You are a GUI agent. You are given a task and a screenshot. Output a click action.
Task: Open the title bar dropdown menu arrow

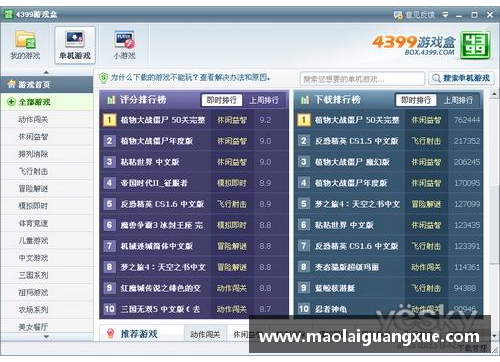click(x=445, y=15)
